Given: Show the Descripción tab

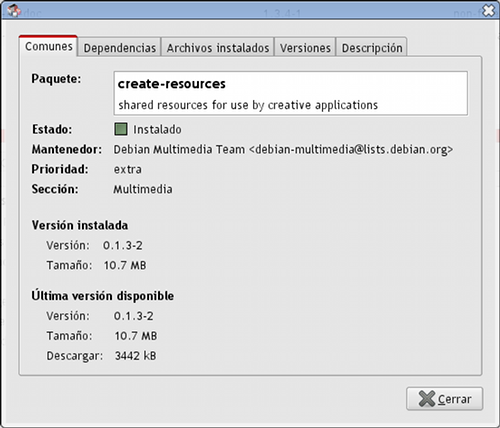Looking at the screenshot, I should [372, 48].
